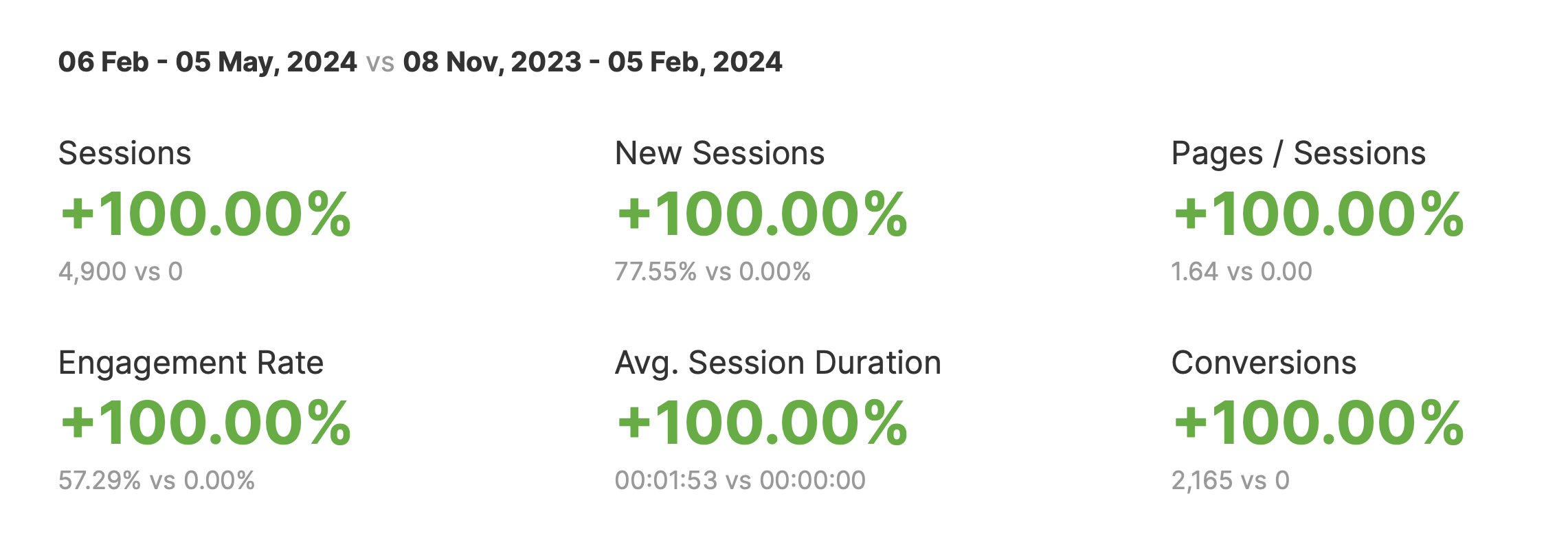Select the New Sessions +100.00% value

point(763,214)
